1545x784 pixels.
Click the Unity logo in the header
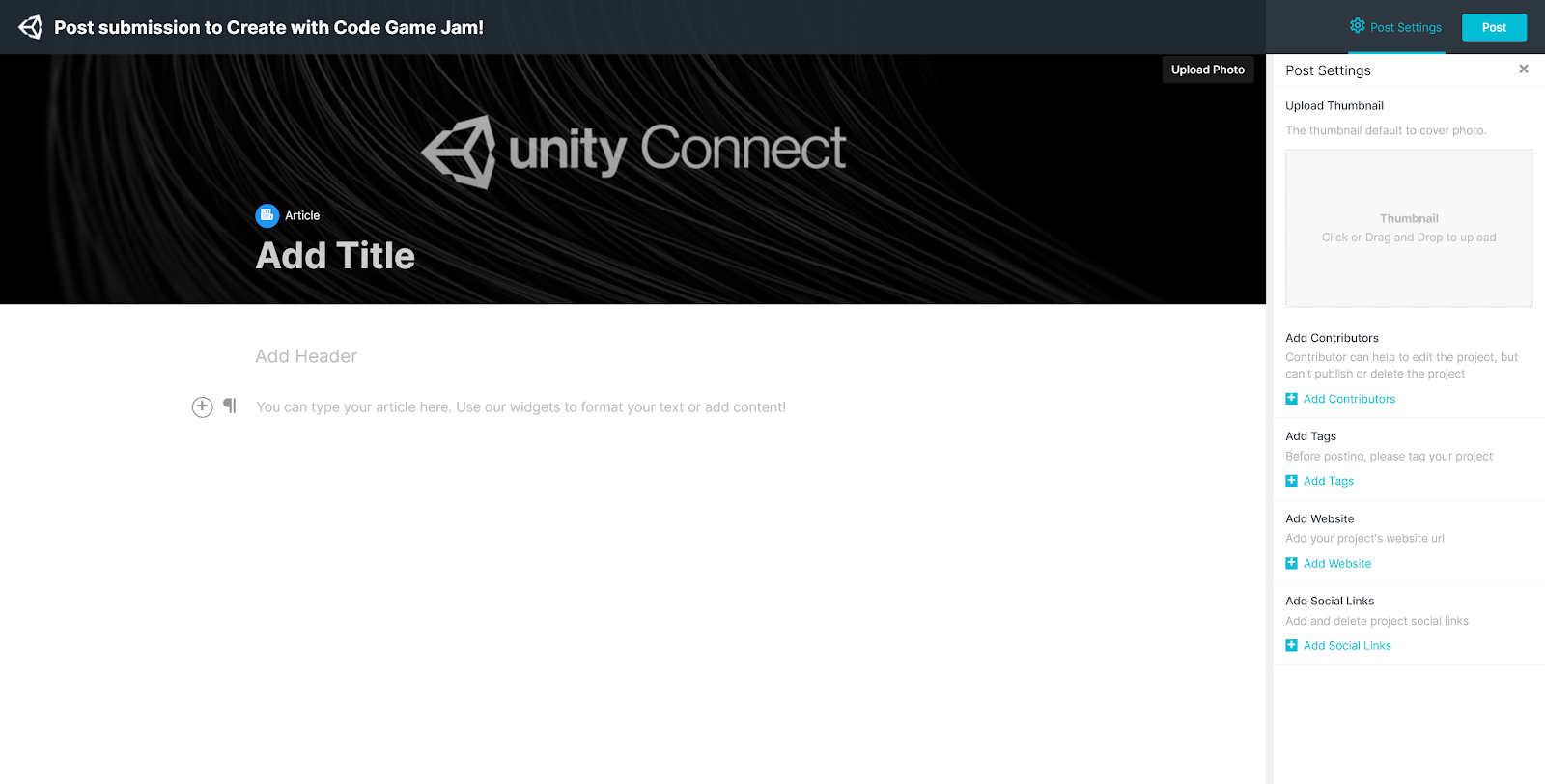(30, 27)
